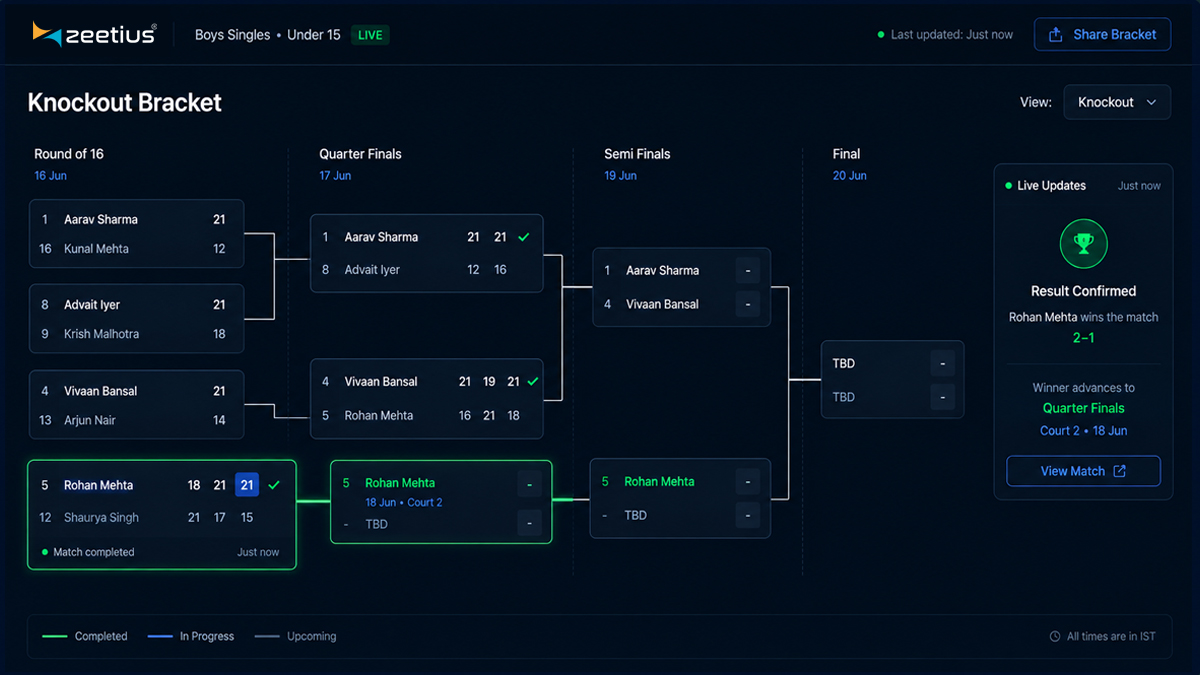Click Vivaan Bansal in Round of 16 card

pos(100,391)
